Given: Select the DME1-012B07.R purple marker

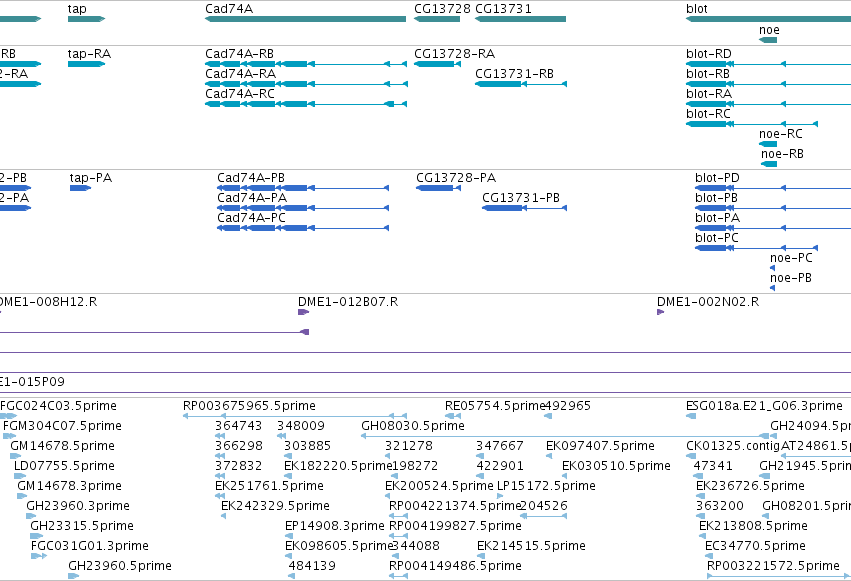Looking at the screenshot, I should pyautogui.click(x=303, y=312).
